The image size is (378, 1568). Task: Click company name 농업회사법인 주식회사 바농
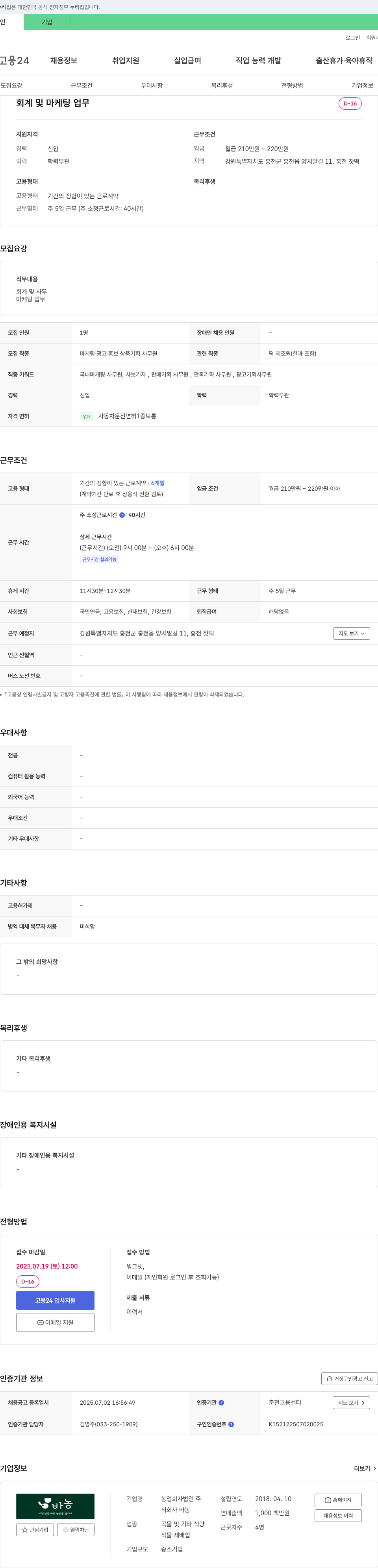point(182,1504)
